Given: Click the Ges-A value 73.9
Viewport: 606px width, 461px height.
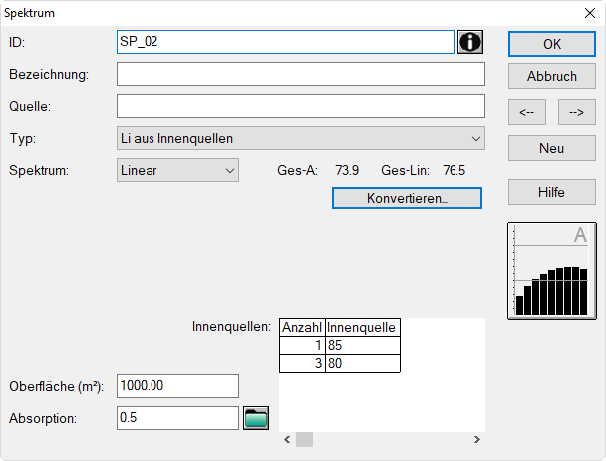Looking at the screenshot, I should (347, 170).
